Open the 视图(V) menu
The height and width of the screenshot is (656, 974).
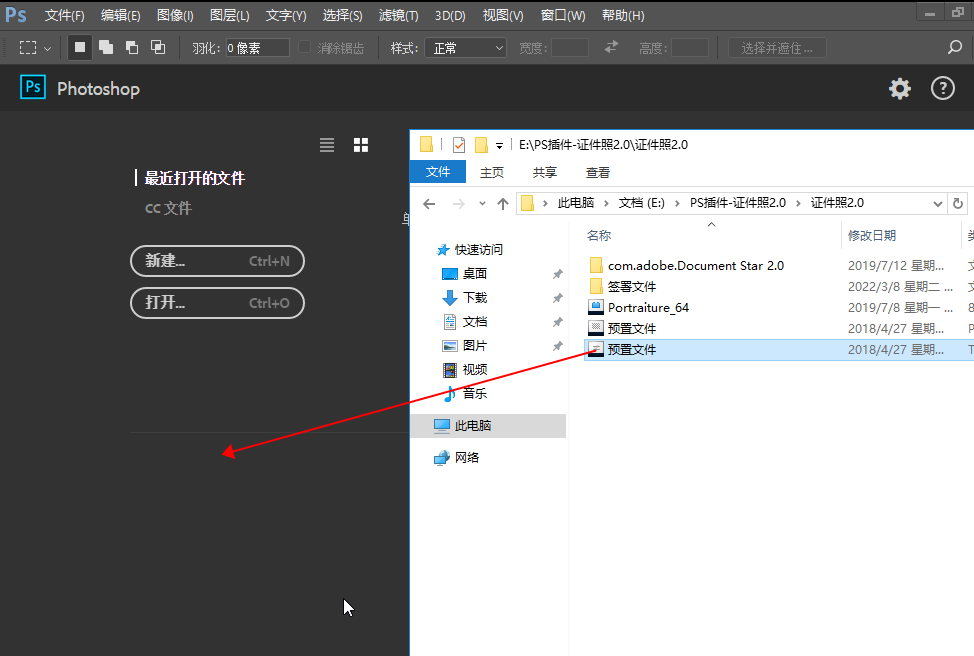click(x=503, y=16)
